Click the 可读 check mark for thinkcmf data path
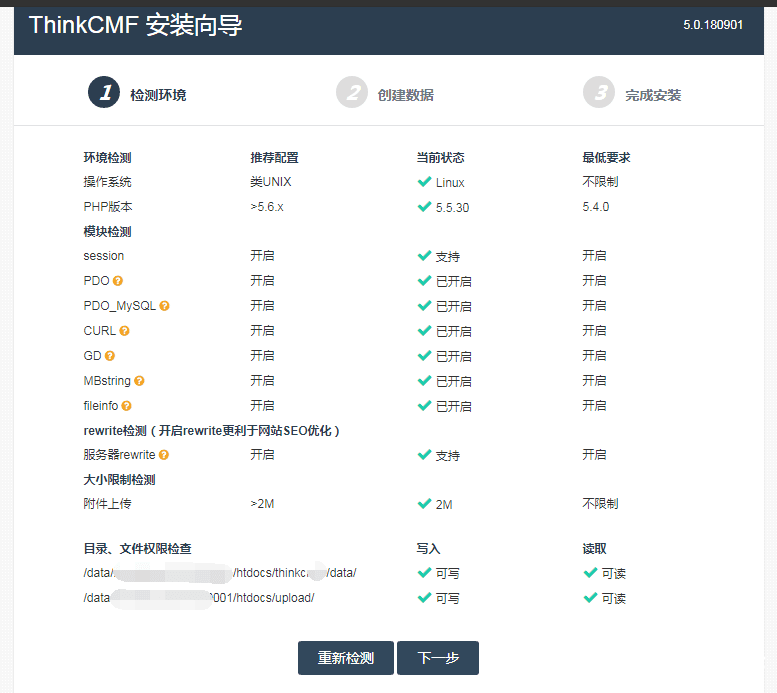The width and height of the screenshot is (777, 693). [x=590, y=573]
